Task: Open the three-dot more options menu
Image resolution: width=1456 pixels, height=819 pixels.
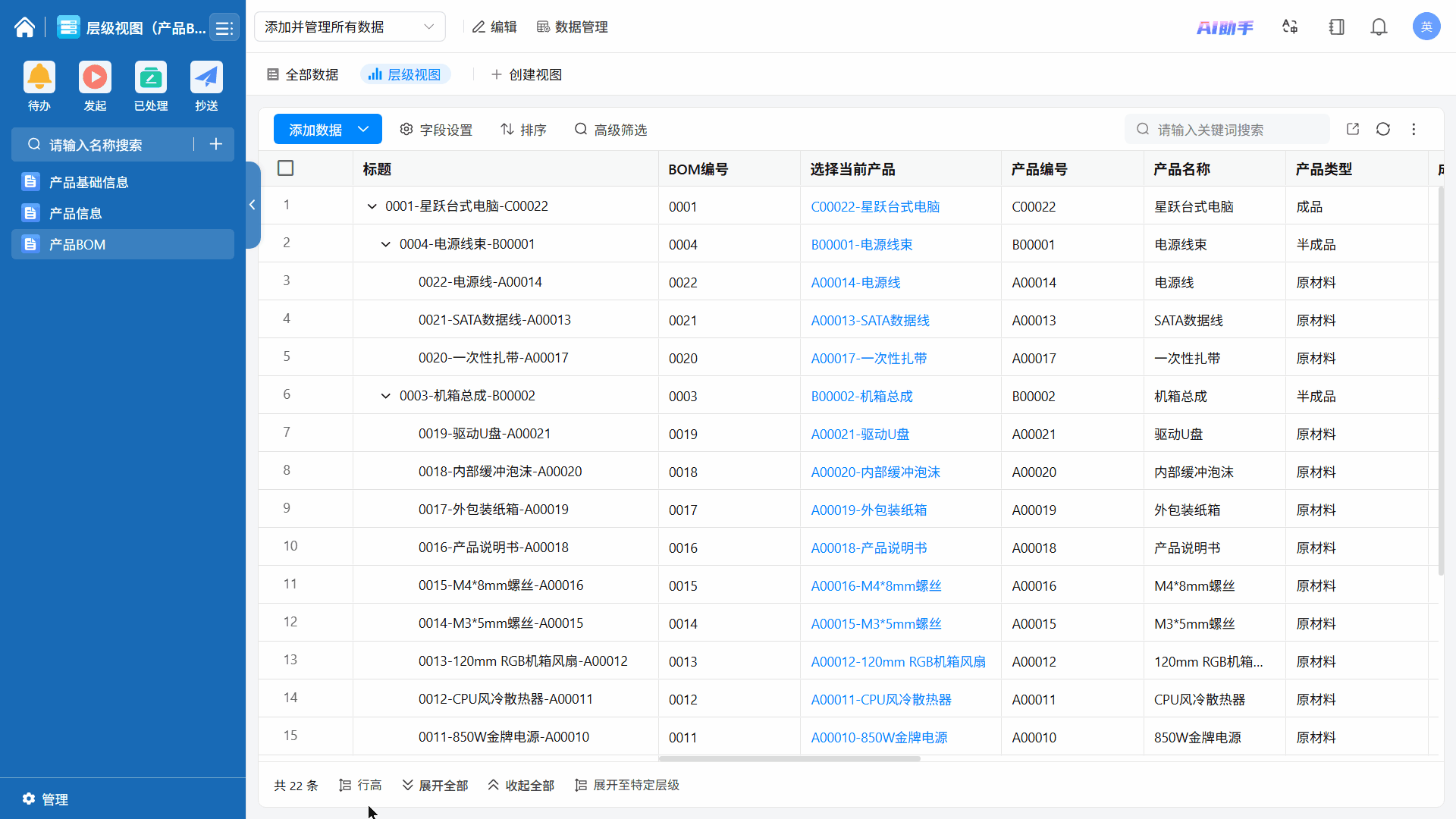Action: click(x=1414, y=130)
